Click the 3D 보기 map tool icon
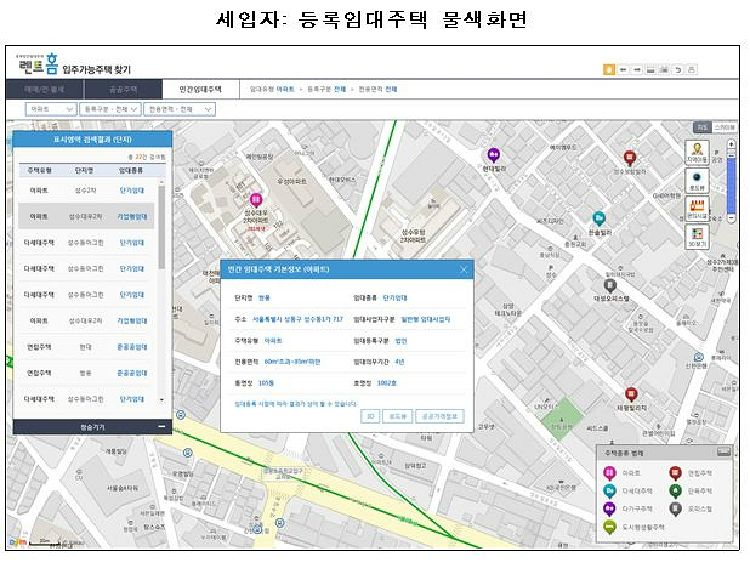Viewport: 750px width, 570px height. pos(697,237)
